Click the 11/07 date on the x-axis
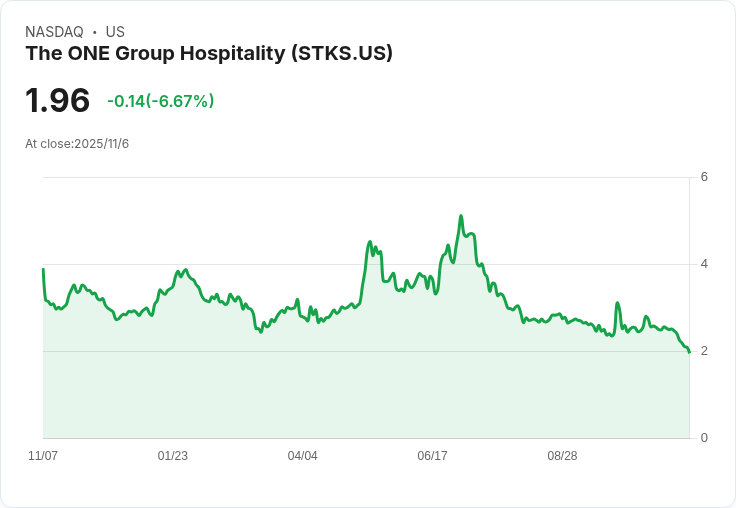The width and height of the screenshot is (736, 508). tap(43, 456)
